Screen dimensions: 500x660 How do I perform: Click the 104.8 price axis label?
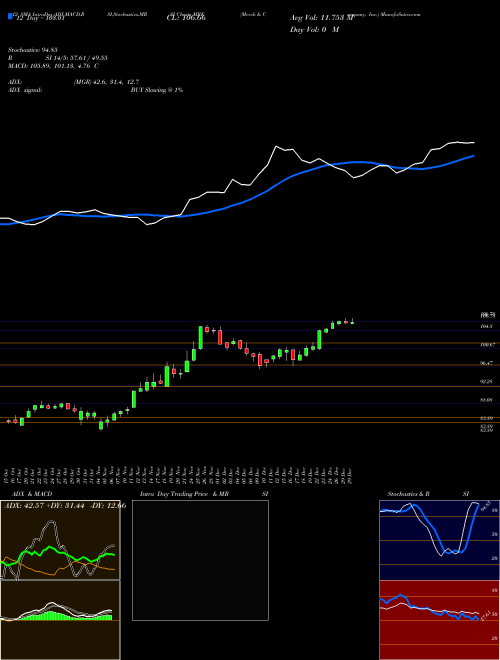(487, 327)
